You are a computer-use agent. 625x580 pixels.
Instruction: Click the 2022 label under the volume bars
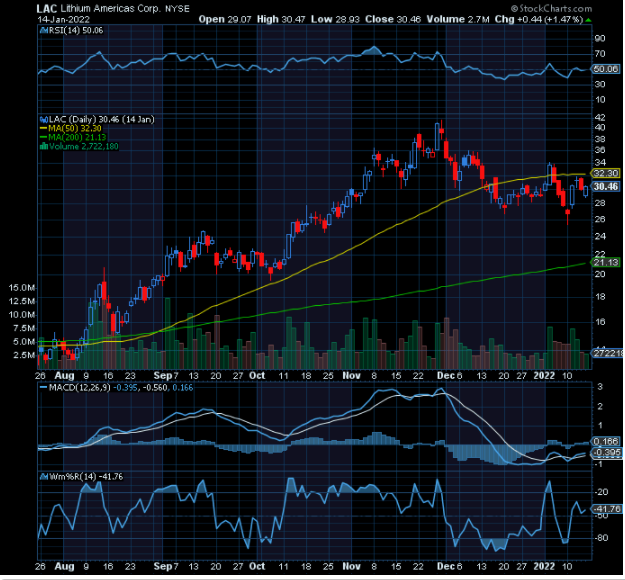[544, 376]
